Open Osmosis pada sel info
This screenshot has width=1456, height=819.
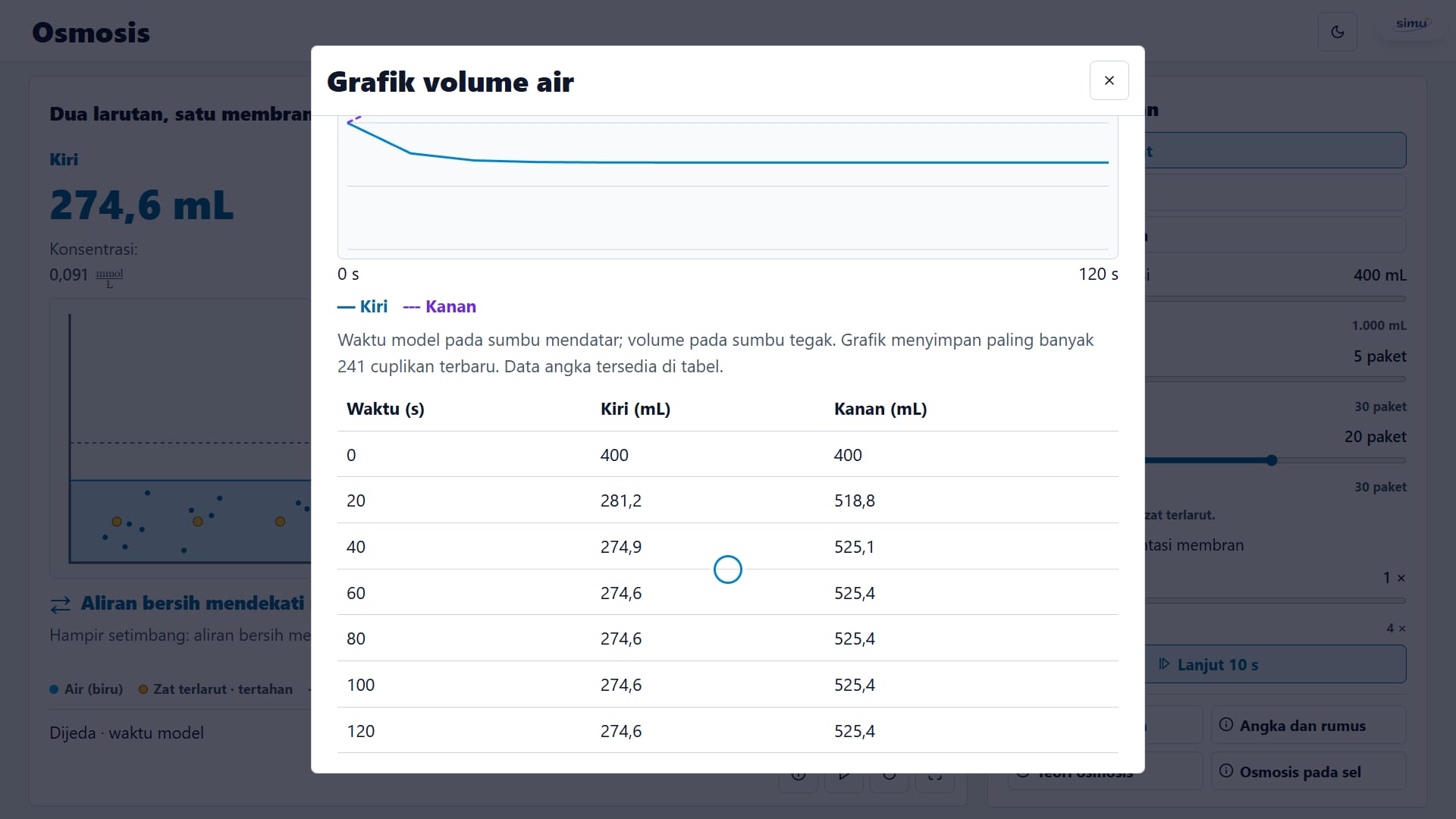tap(1308, 772)
